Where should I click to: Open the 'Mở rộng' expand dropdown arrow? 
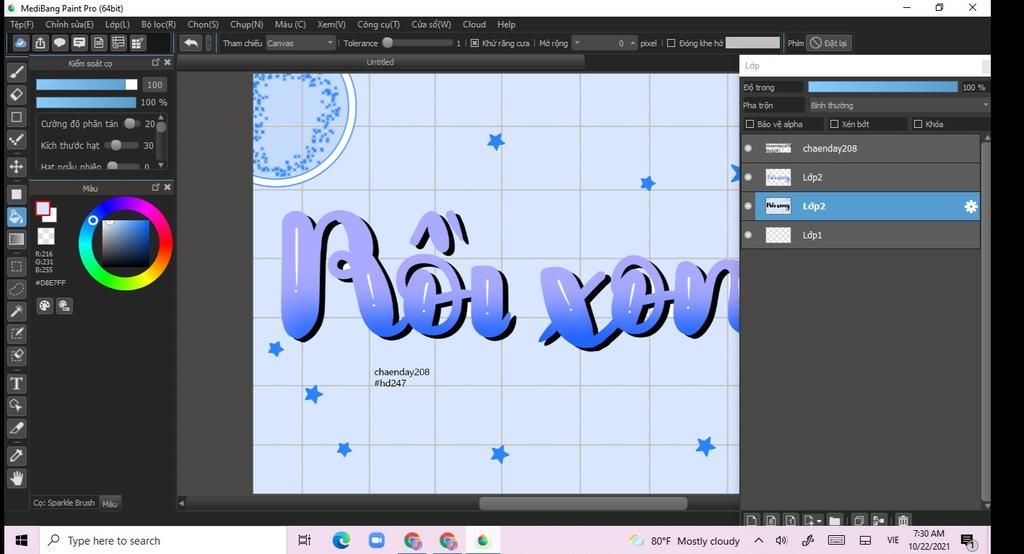pyautogui.click(x=577, y=43)
